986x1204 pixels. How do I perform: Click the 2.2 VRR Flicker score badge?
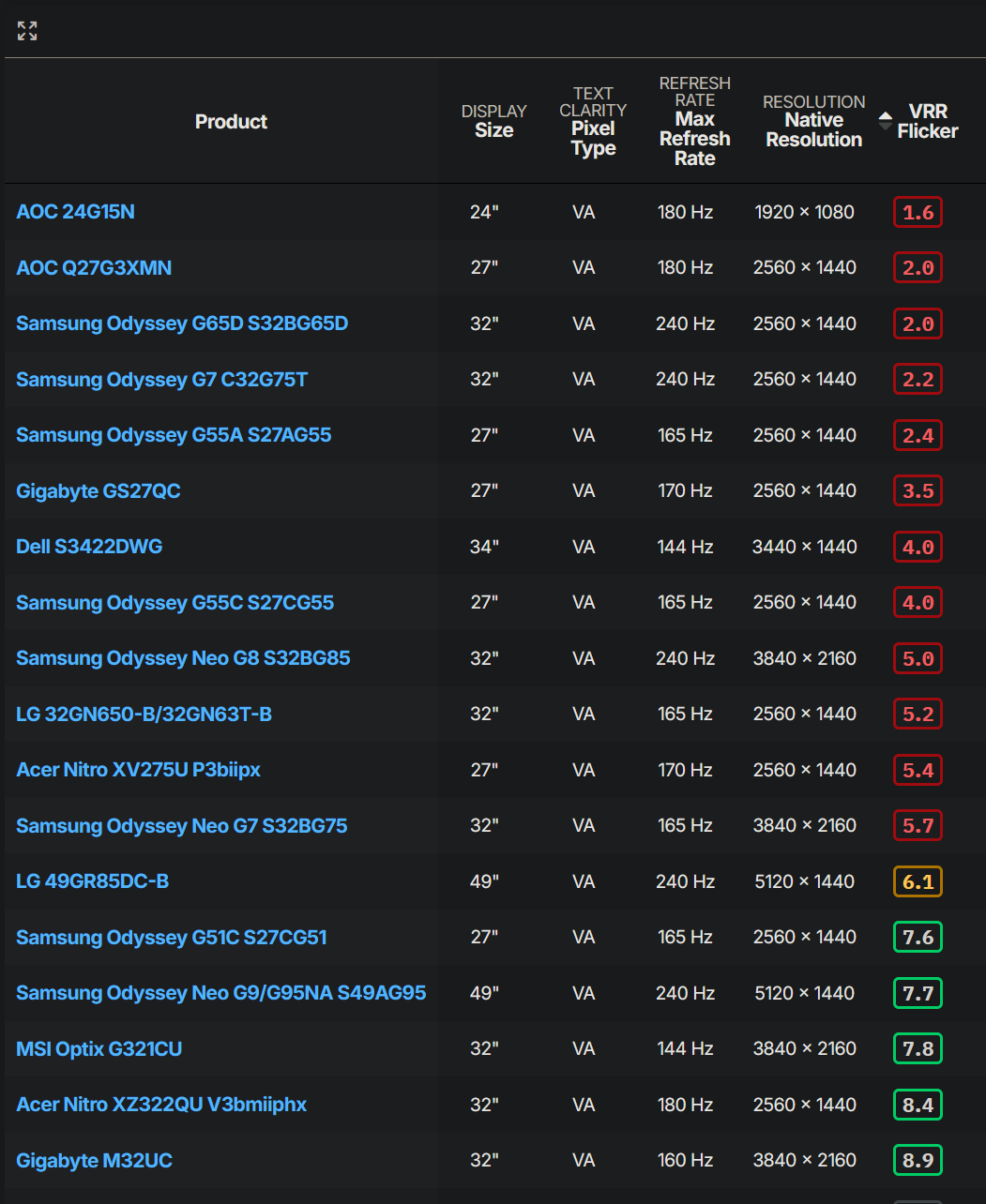[918, 379]
